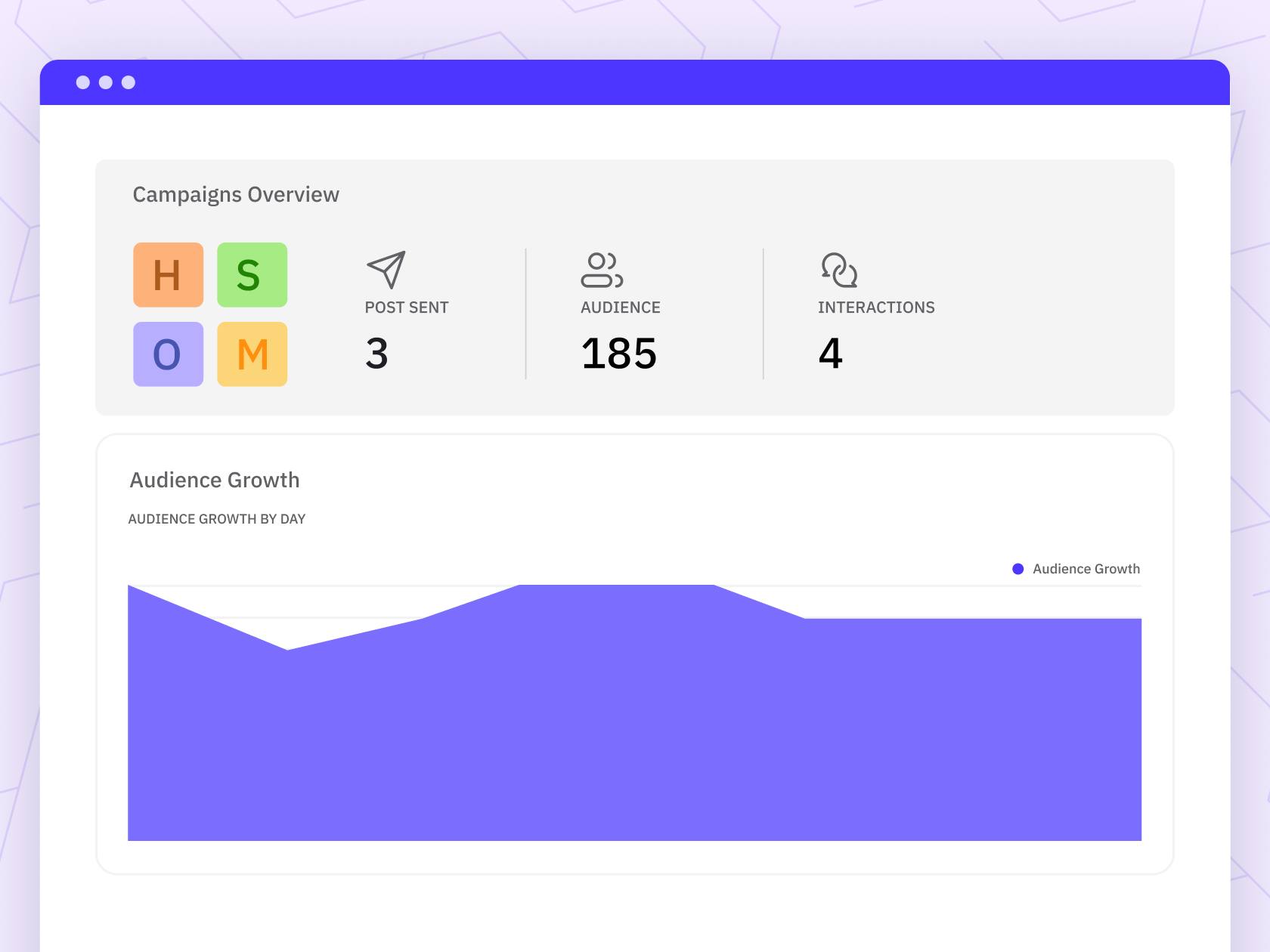Click the purple area chart region
This screenshot has width=1270, height=952.
[635, 718]
